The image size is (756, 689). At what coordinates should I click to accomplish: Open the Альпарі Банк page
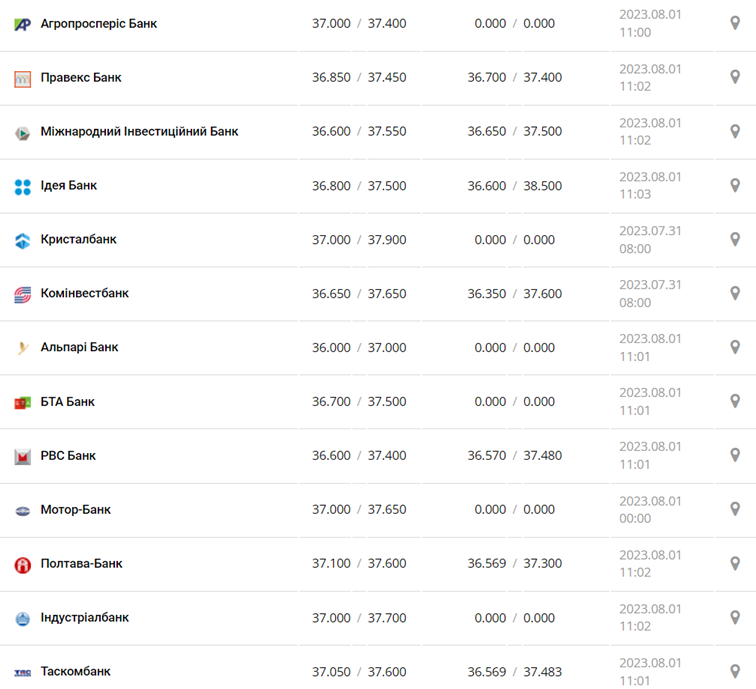79,347
